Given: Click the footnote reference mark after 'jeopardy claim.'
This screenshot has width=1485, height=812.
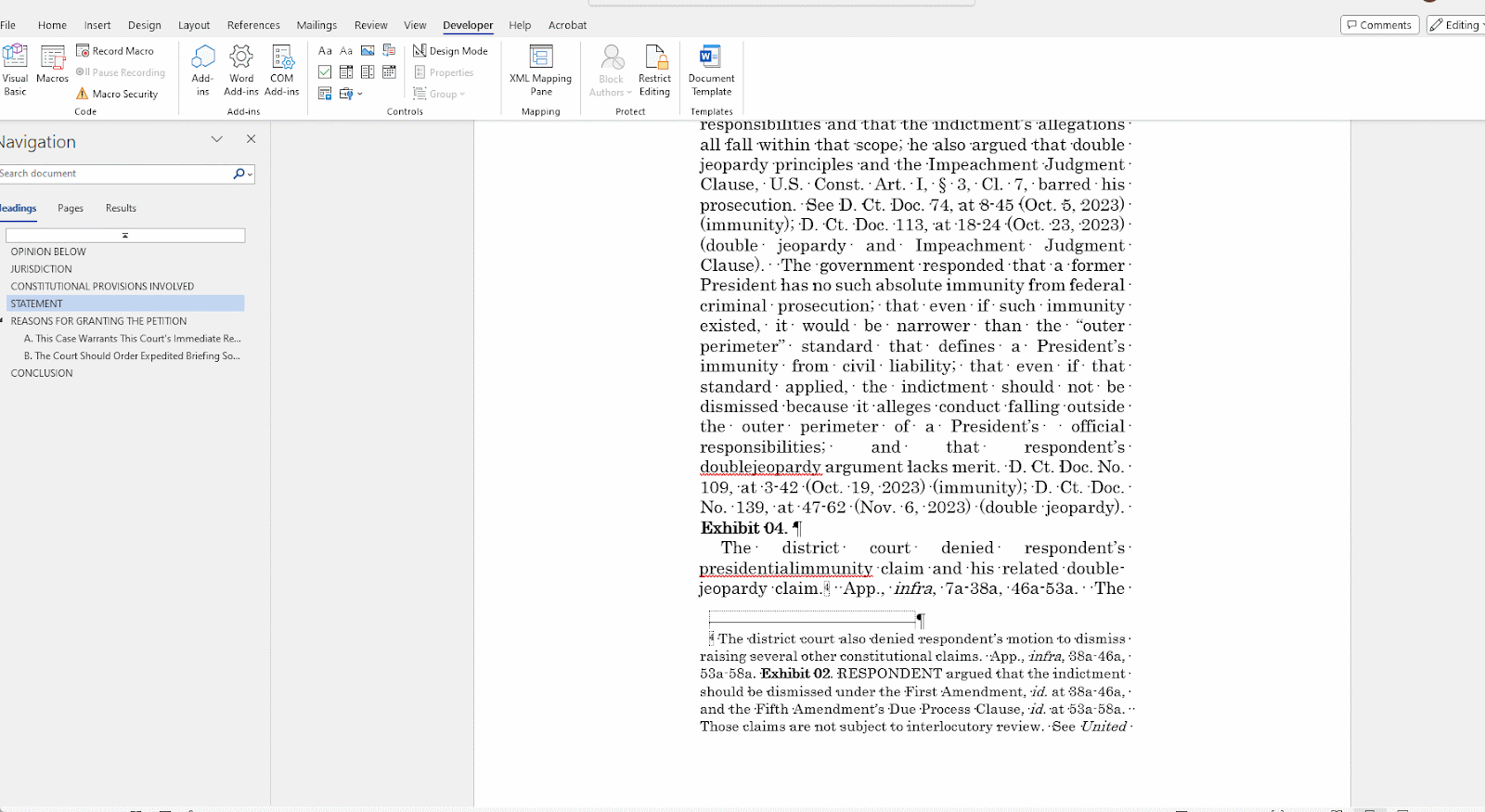Looking at the screenshot, I should 827,587.
